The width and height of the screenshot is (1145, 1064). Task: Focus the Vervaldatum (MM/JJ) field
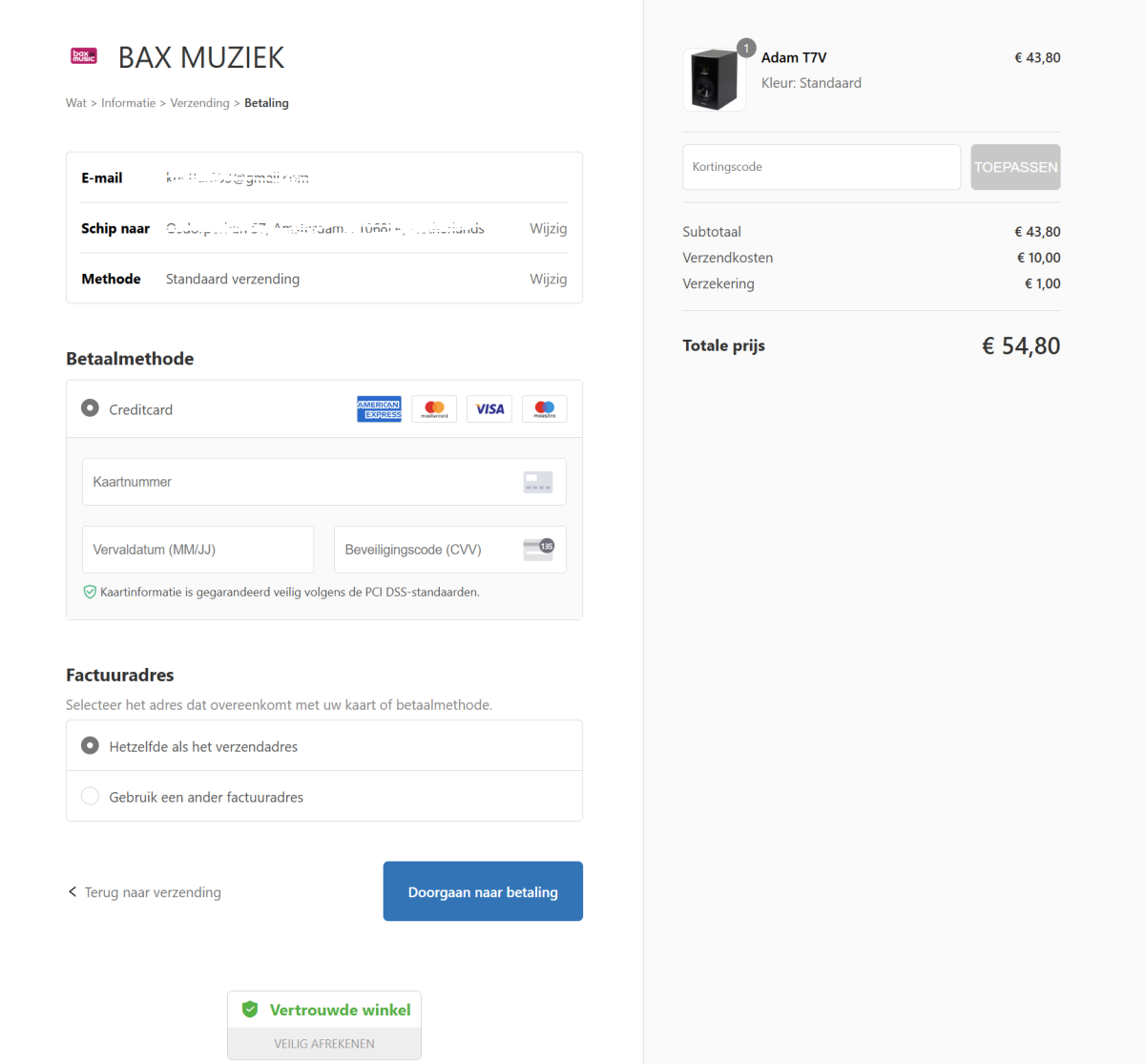point(198,550)
